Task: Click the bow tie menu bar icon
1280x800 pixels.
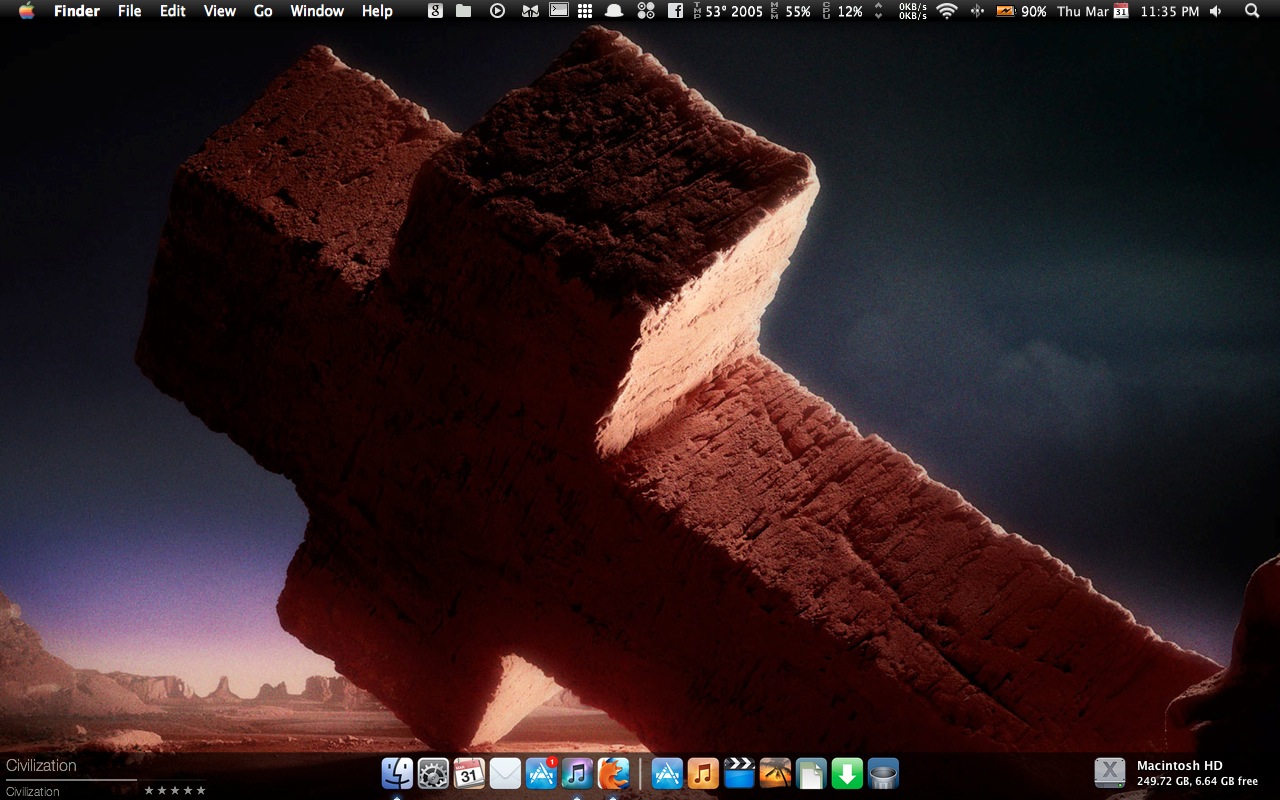Action: pos(530,11)
